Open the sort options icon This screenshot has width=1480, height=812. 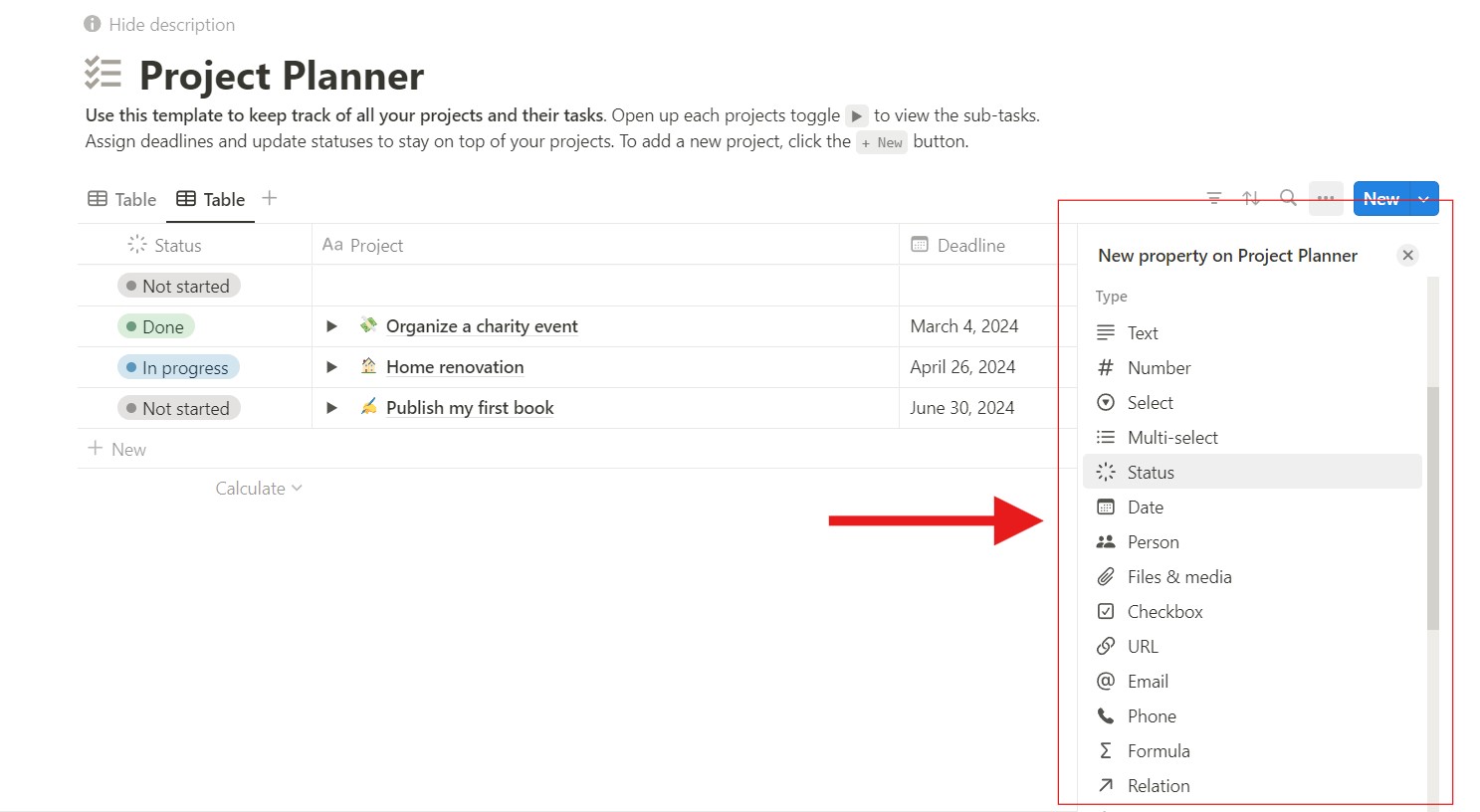pos(1251,197)
